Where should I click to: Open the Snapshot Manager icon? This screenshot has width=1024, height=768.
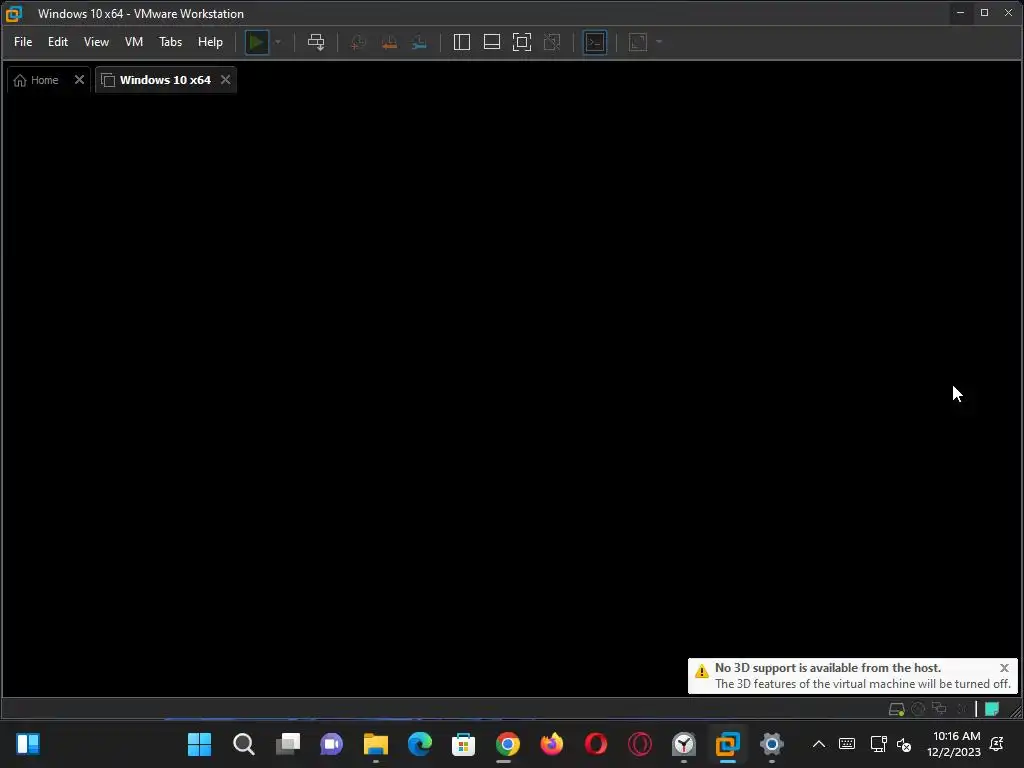tap(419, 42)
